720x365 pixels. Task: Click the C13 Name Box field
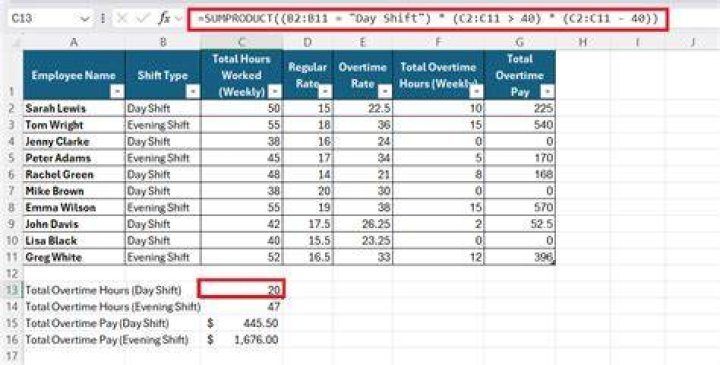point(44,19)
